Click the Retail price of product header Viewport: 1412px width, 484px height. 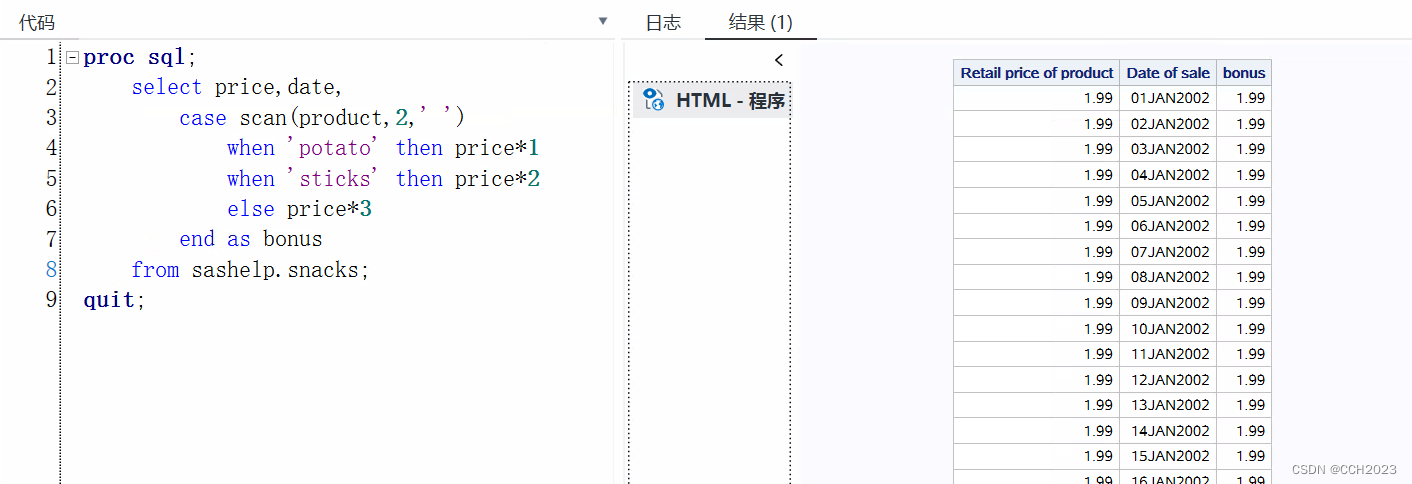(x=1036, y=72)
